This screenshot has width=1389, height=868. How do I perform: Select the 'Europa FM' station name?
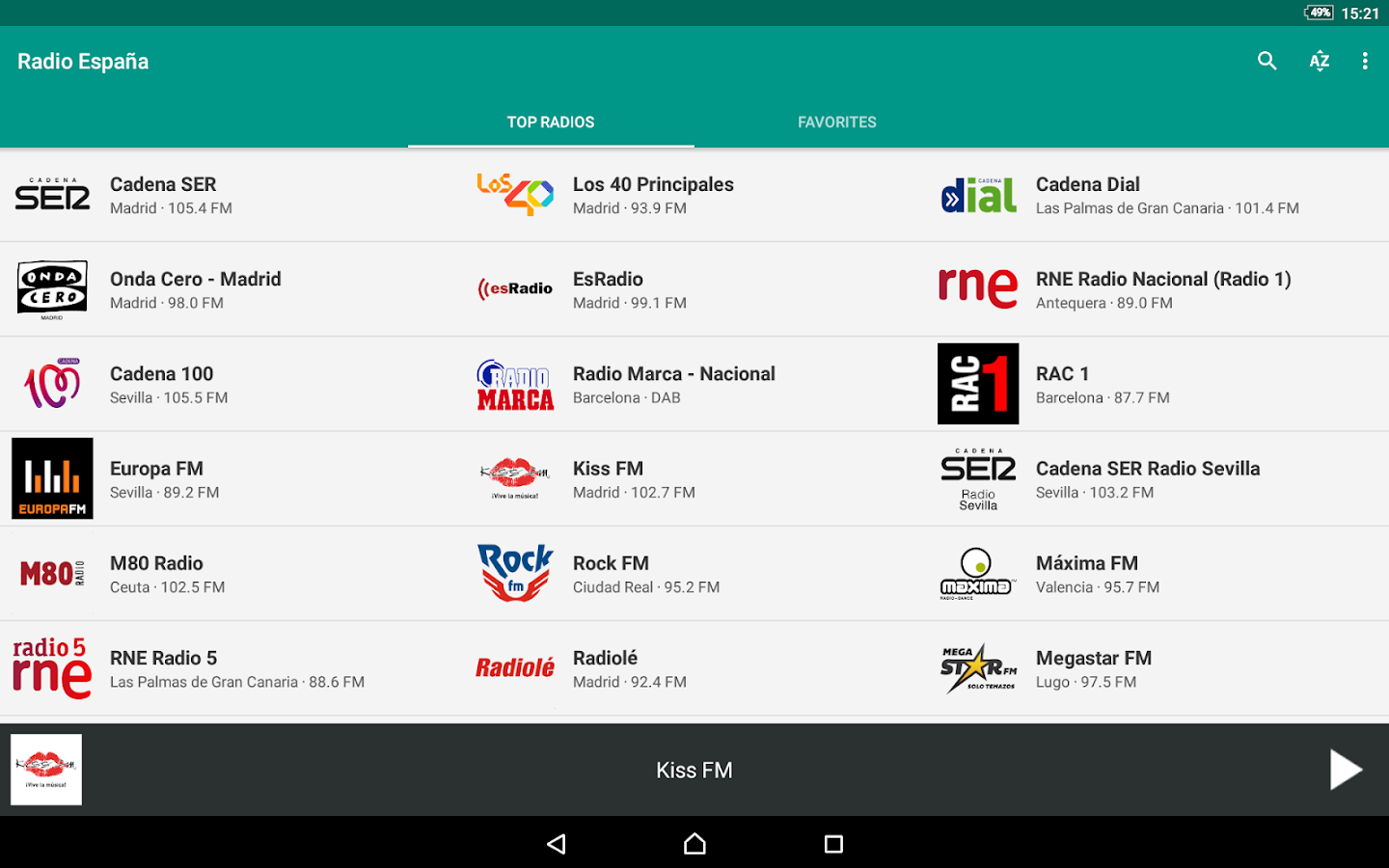click(156, 469)
